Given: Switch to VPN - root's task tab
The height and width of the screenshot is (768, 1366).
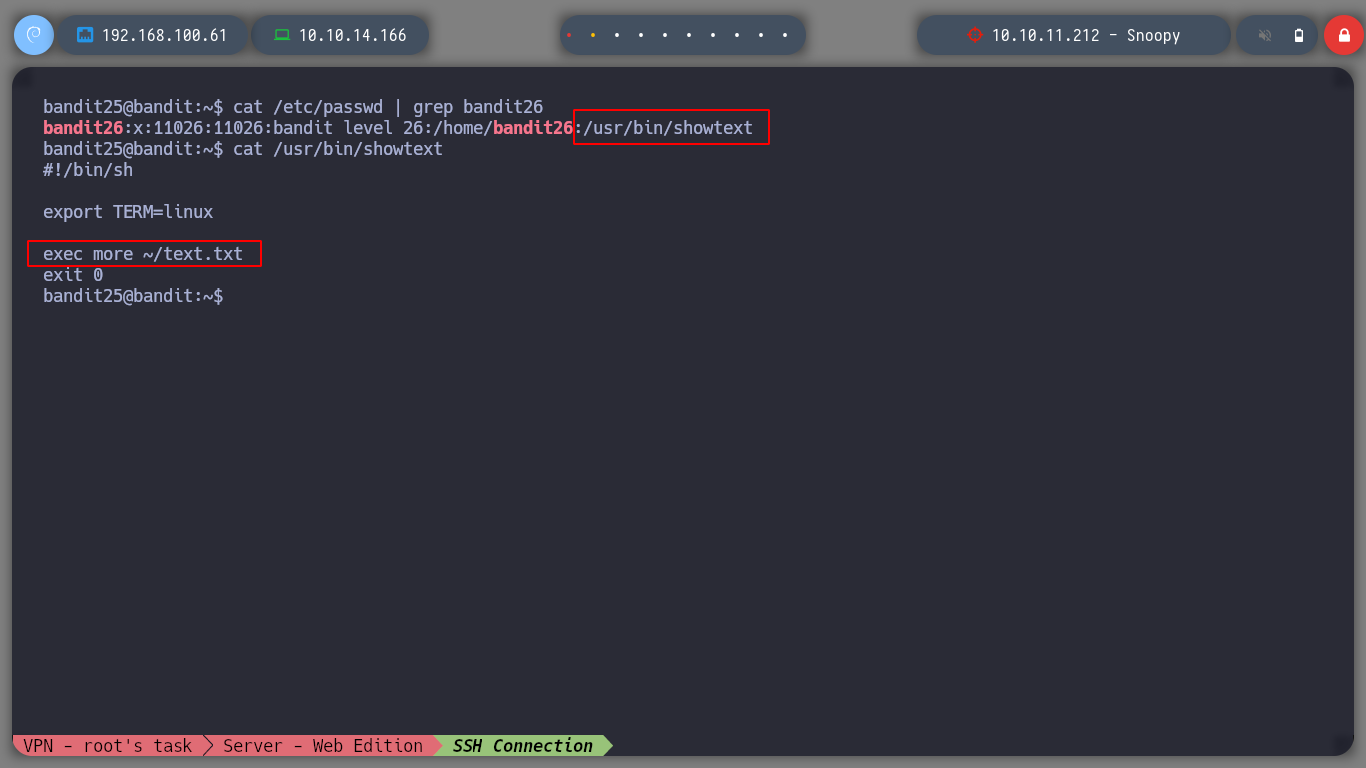Looking at the screenshot, I should pyautogui.click(x=108, y=745).
